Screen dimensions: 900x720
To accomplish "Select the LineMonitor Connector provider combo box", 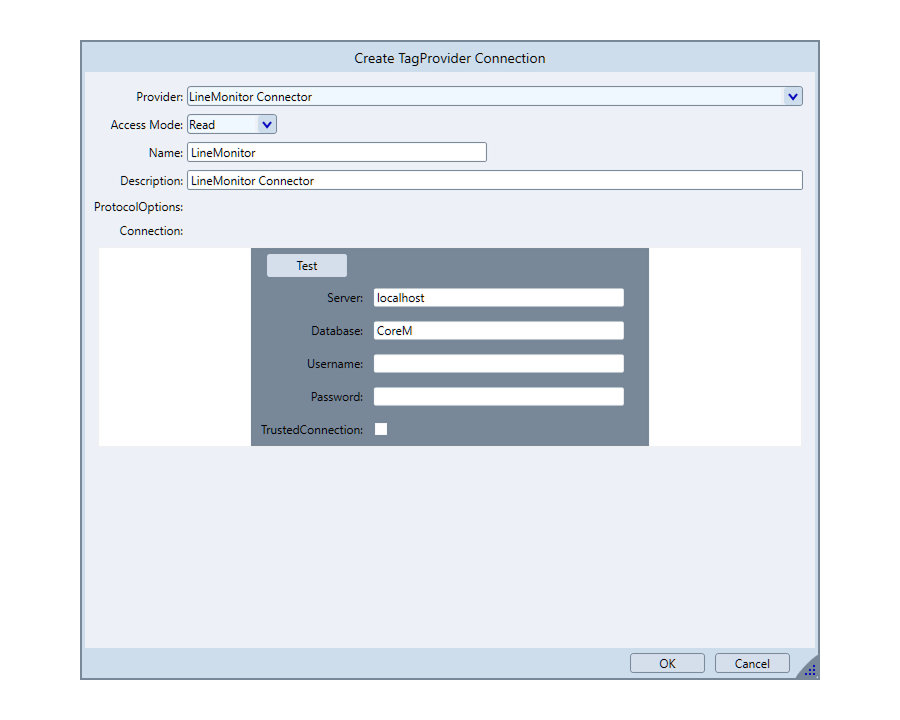I will tap(480, 97).
